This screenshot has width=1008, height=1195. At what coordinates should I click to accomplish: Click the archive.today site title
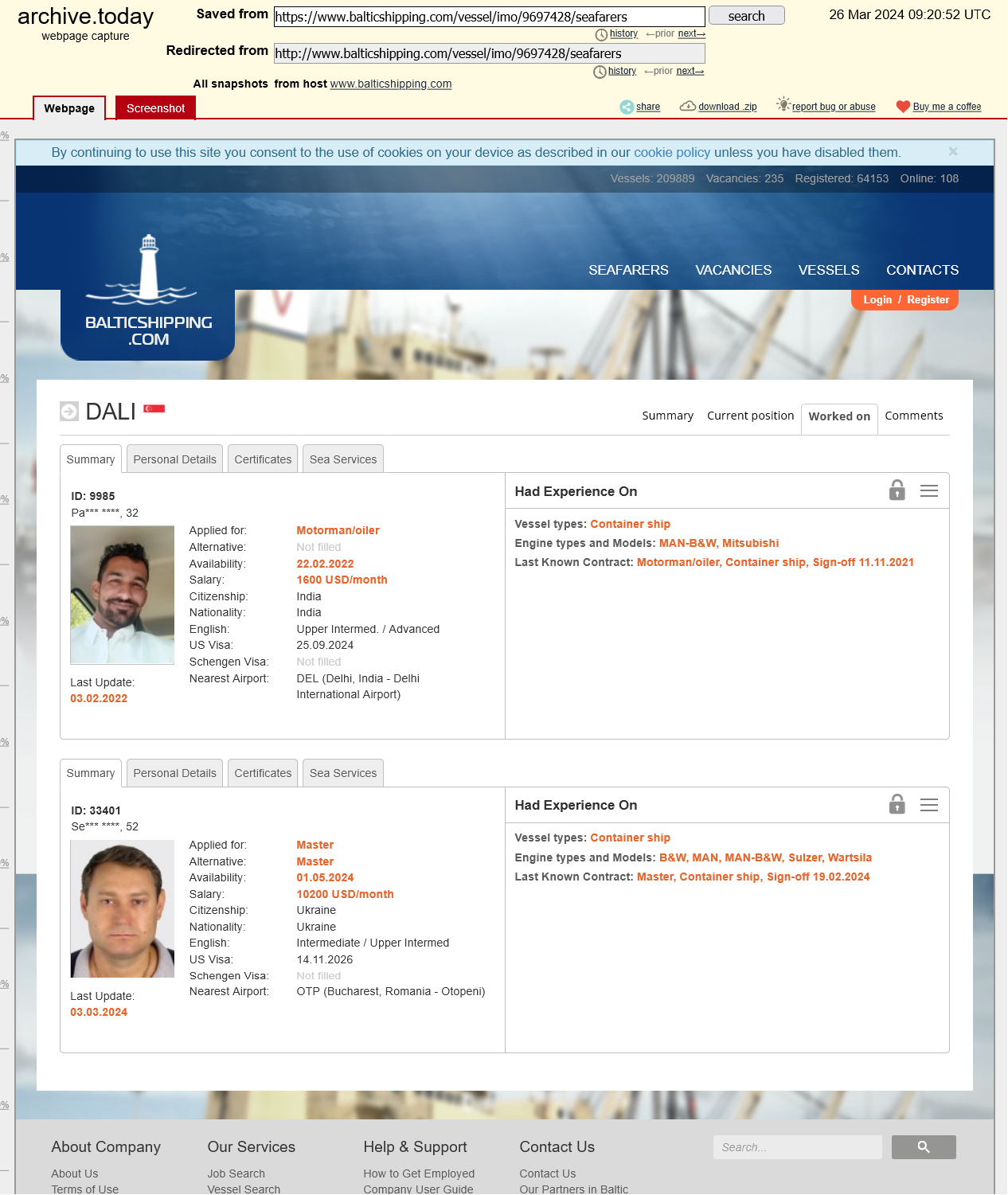click(85, 16)
